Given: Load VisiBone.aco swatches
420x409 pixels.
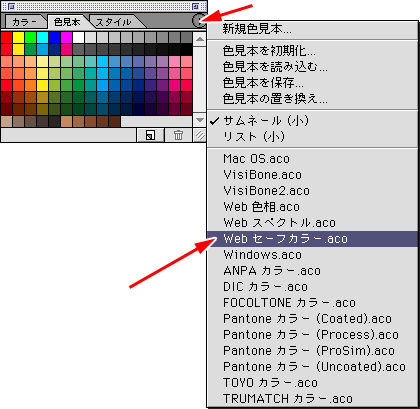Looking at the screenshot, I should pyautogui.click(x=312, y=175).
